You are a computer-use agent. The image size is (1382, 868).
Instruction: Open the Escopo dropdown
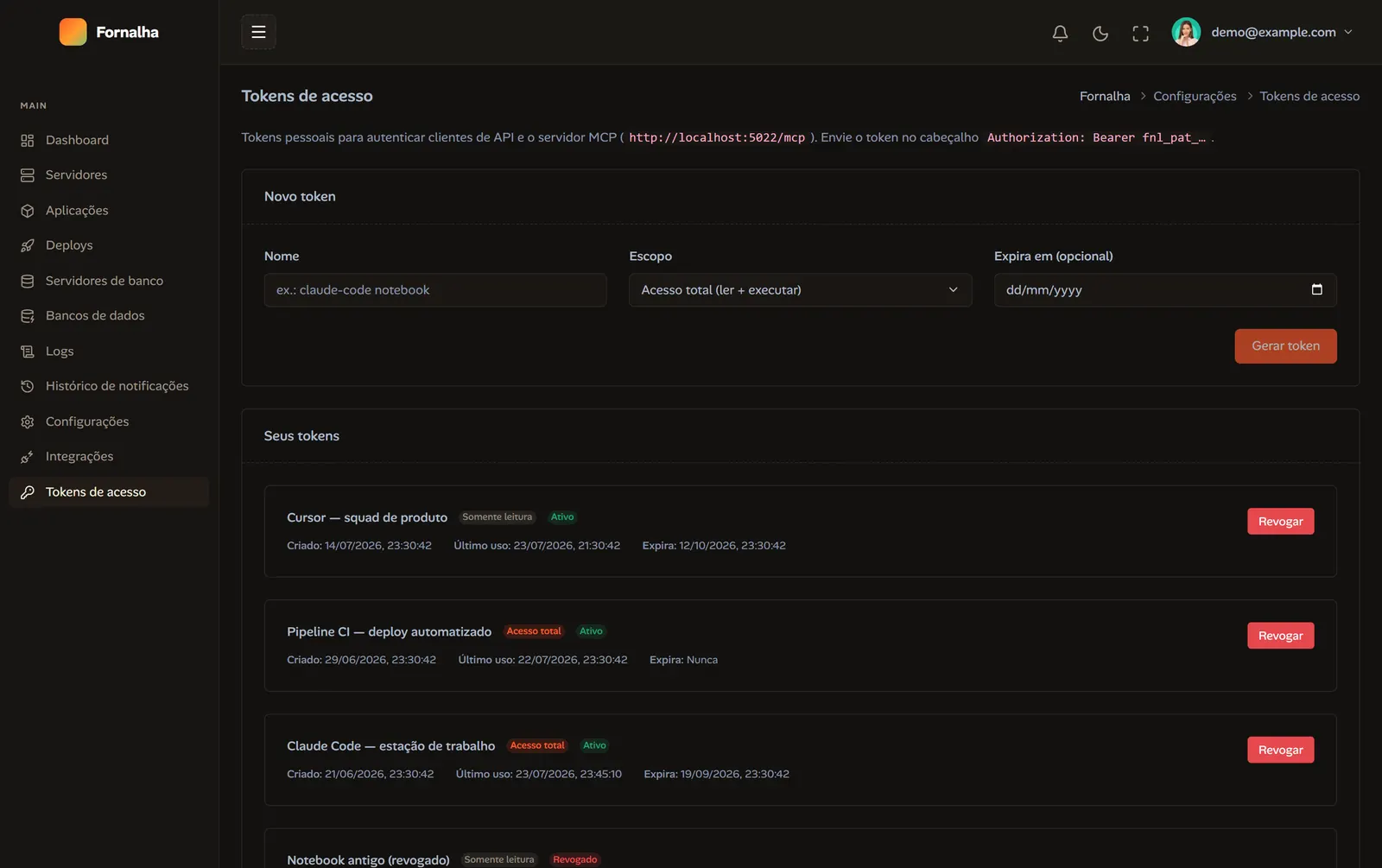click(x=800, y=290)
